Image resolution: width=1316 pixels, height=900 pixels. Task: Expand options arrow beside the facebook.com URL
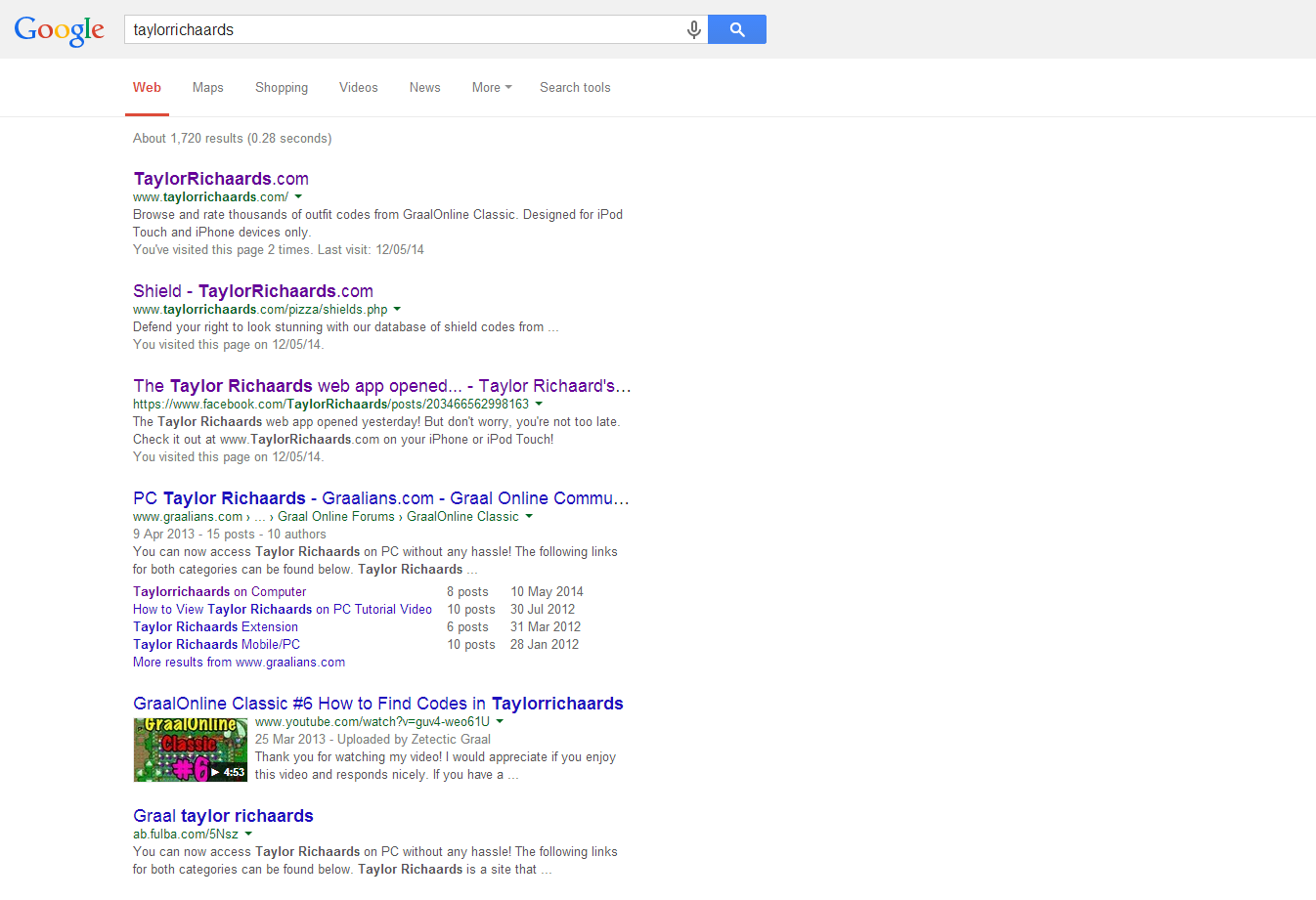click(x=539, y=405)
